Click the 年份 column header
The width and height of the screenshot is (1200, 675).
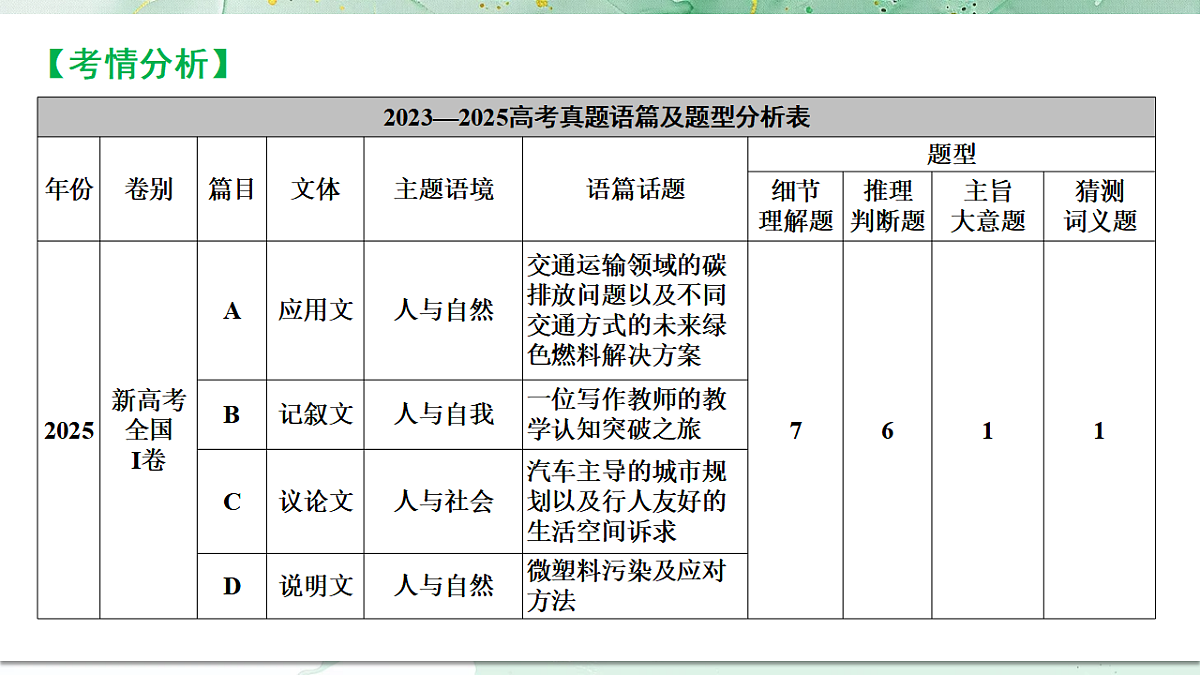pos(69,189)
